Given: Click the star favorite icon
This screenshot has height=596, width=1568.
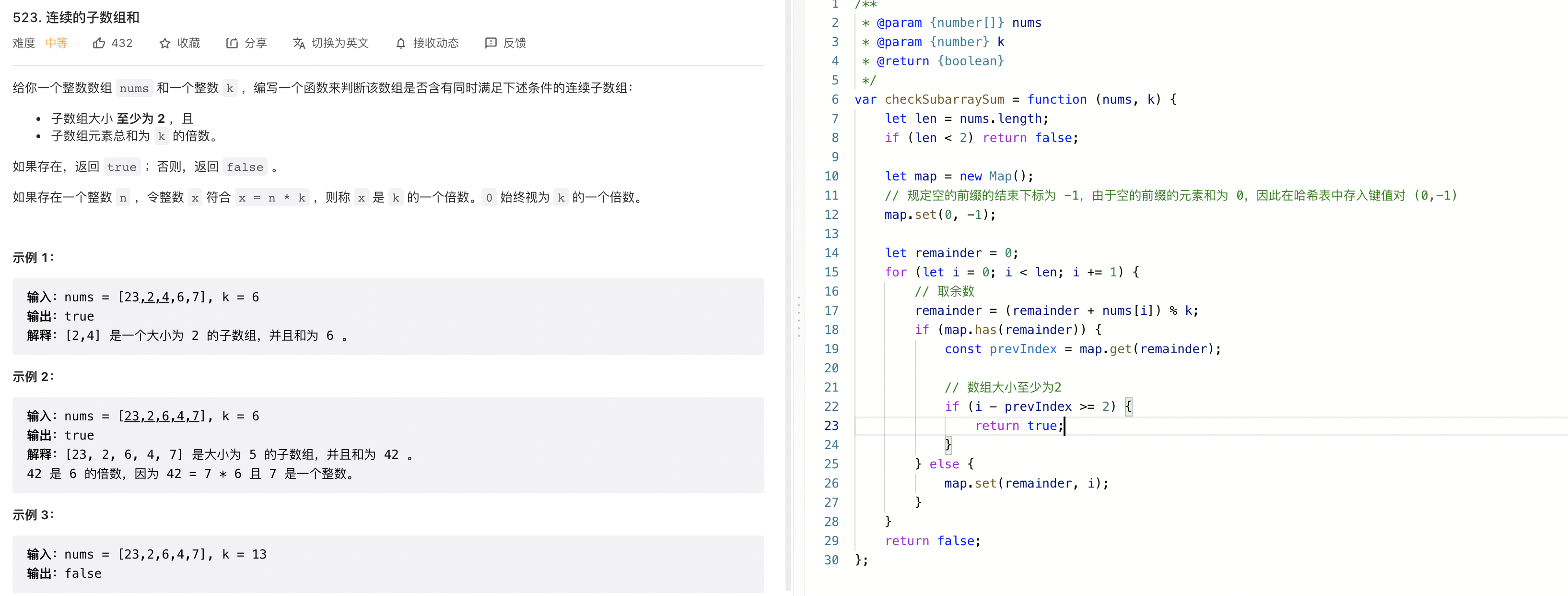Looking at the screenshot, I should click(164, 43).
